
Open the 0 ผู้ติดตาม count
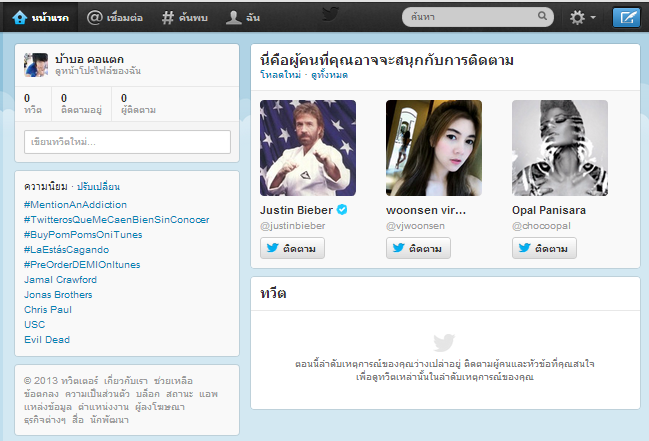click(x=138, y=104)
